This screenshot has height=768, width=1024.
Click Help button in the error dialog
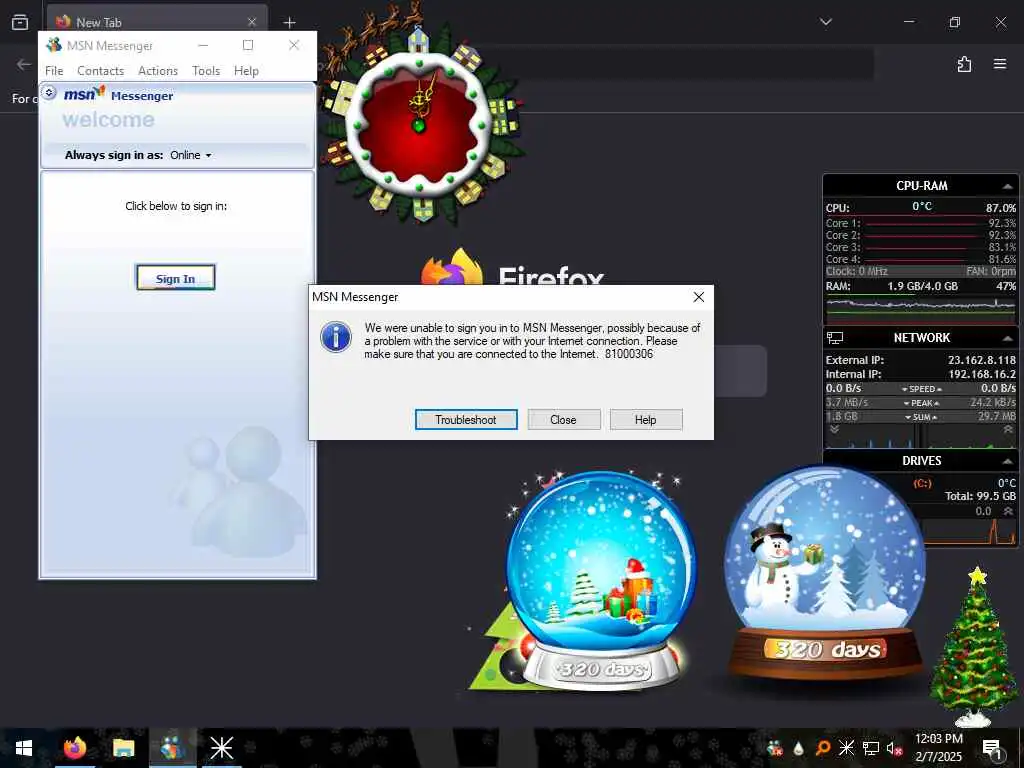click(645, 420)
